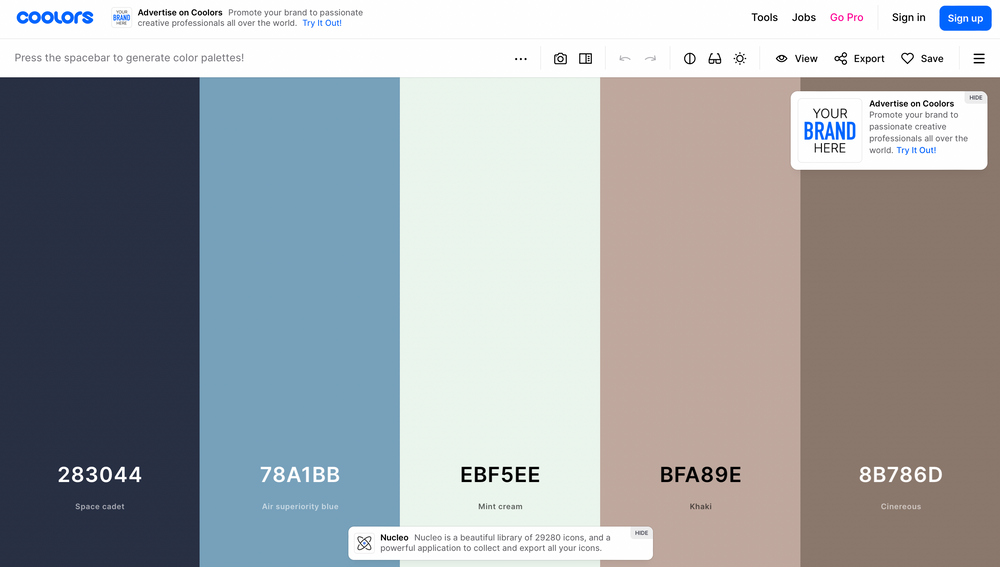
Task: Click the Coolors logo
Action: pos(55,17)
